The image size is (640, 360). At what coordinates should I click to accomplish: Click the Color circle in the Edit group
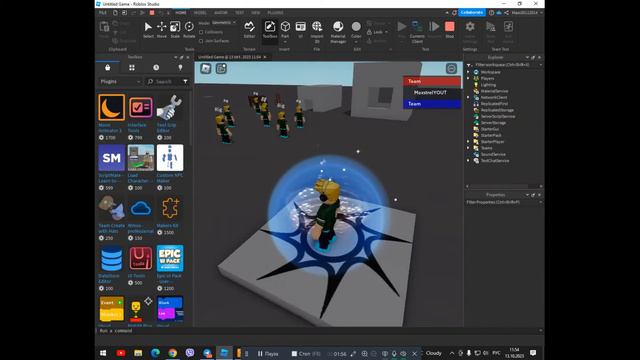[356, 27]
